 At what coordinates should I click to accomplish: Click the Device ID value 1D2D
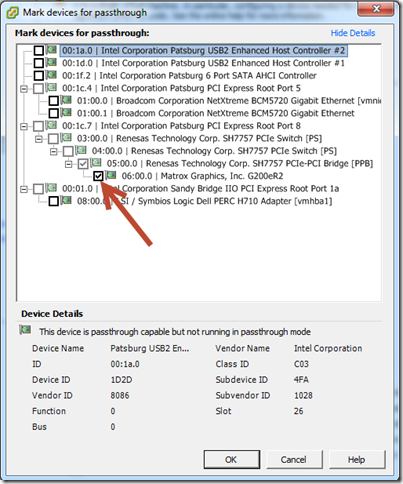click(x=121, y=380)
